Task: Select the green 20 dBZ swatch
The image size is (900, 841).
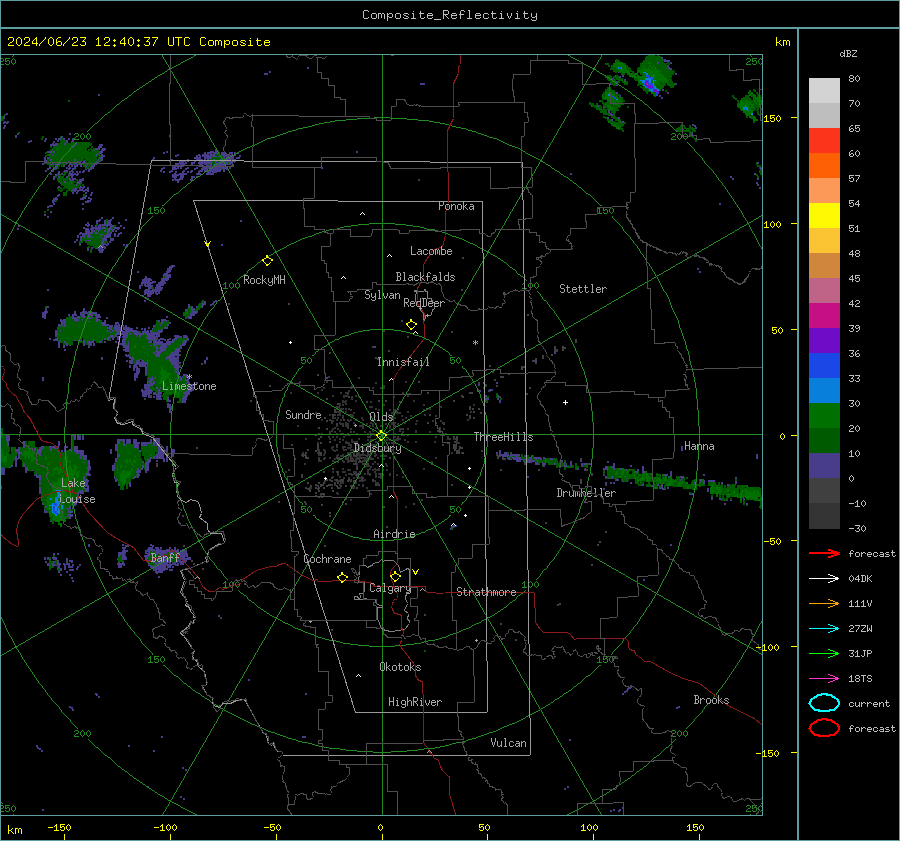Action: (x=824, y=416)
